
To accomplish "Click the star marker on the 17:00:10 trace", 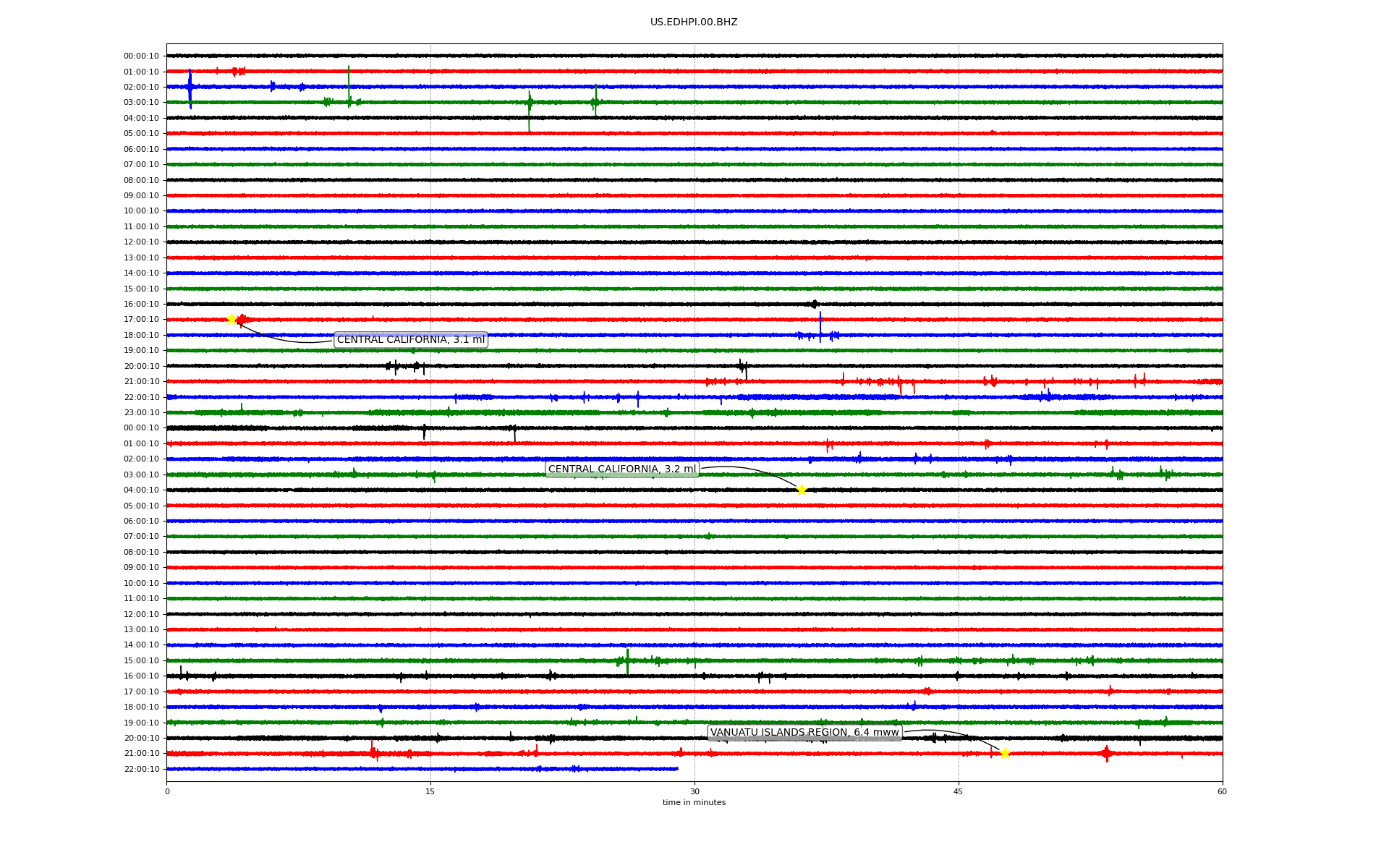I will point(231,319).
